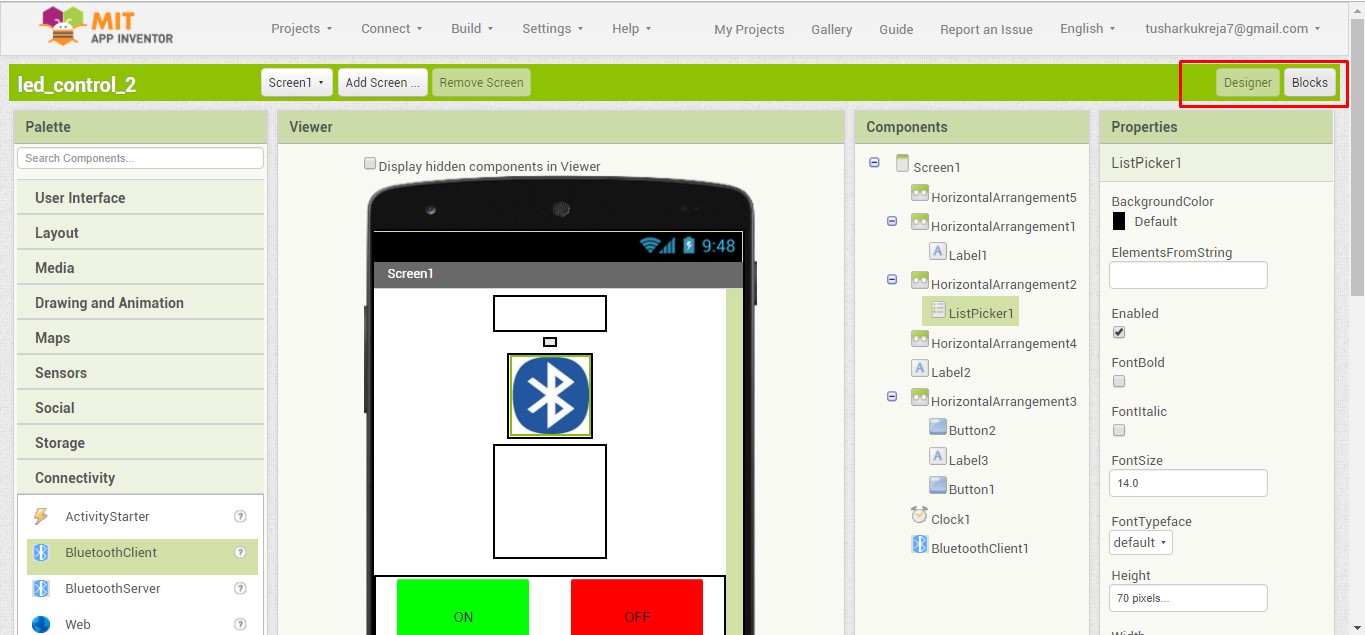This screenshot has height=635, width=1365.
Task: Click the Clock1 icon in the Components tree
Action: [920, 515]
